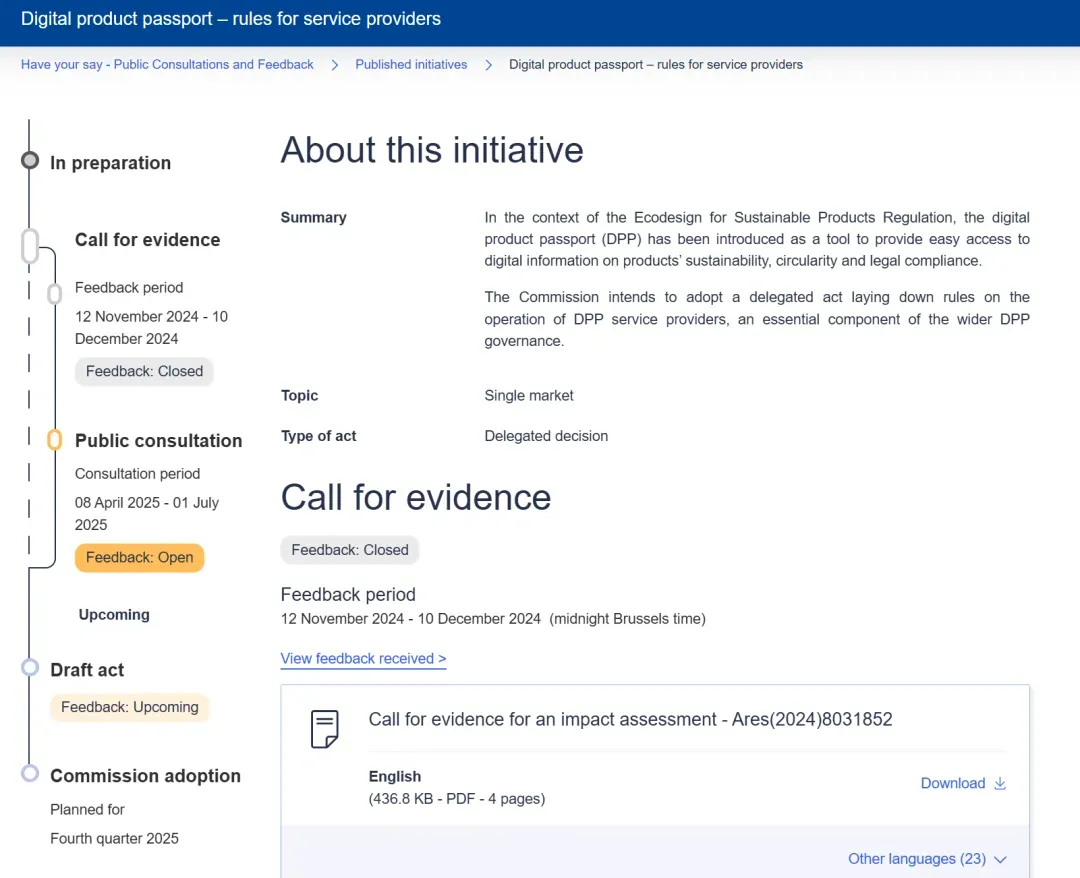The image size is (1080, 878).
Task: Click chevron next to Other languages
Action: tap(1000, 859)
